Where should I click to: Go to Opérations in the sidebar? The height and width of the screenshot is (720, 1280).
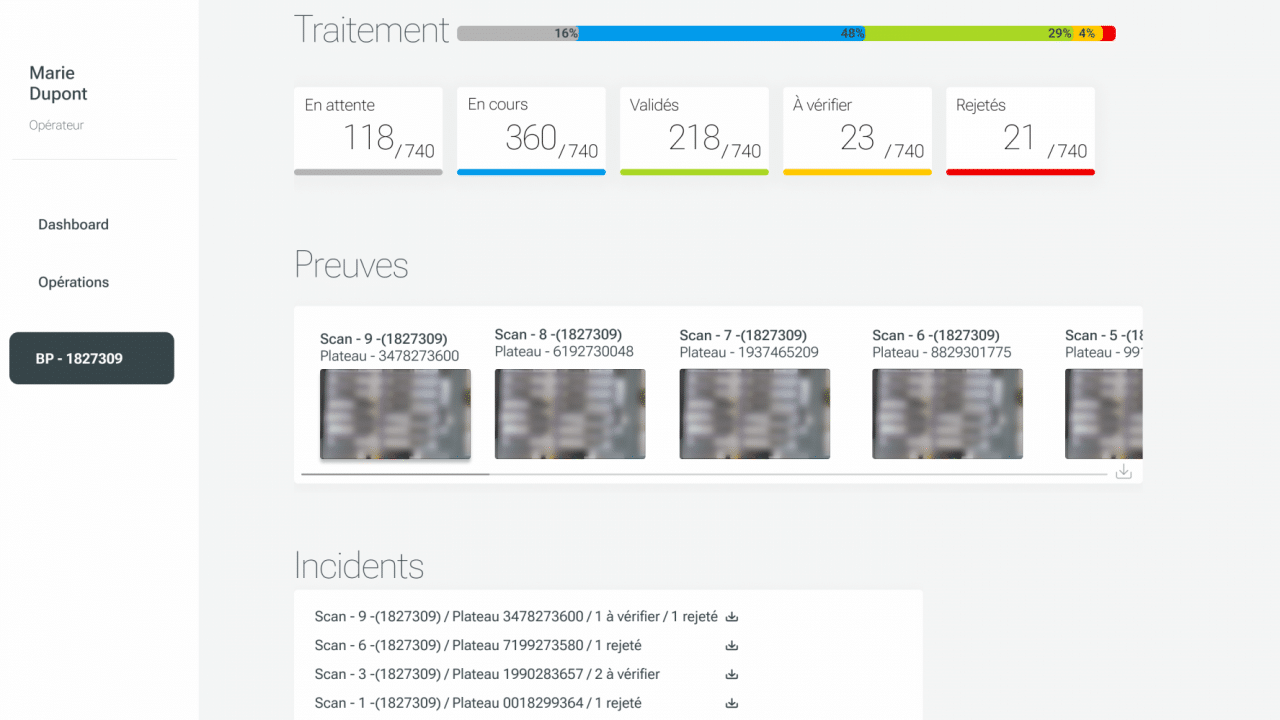tap(73, 282)
